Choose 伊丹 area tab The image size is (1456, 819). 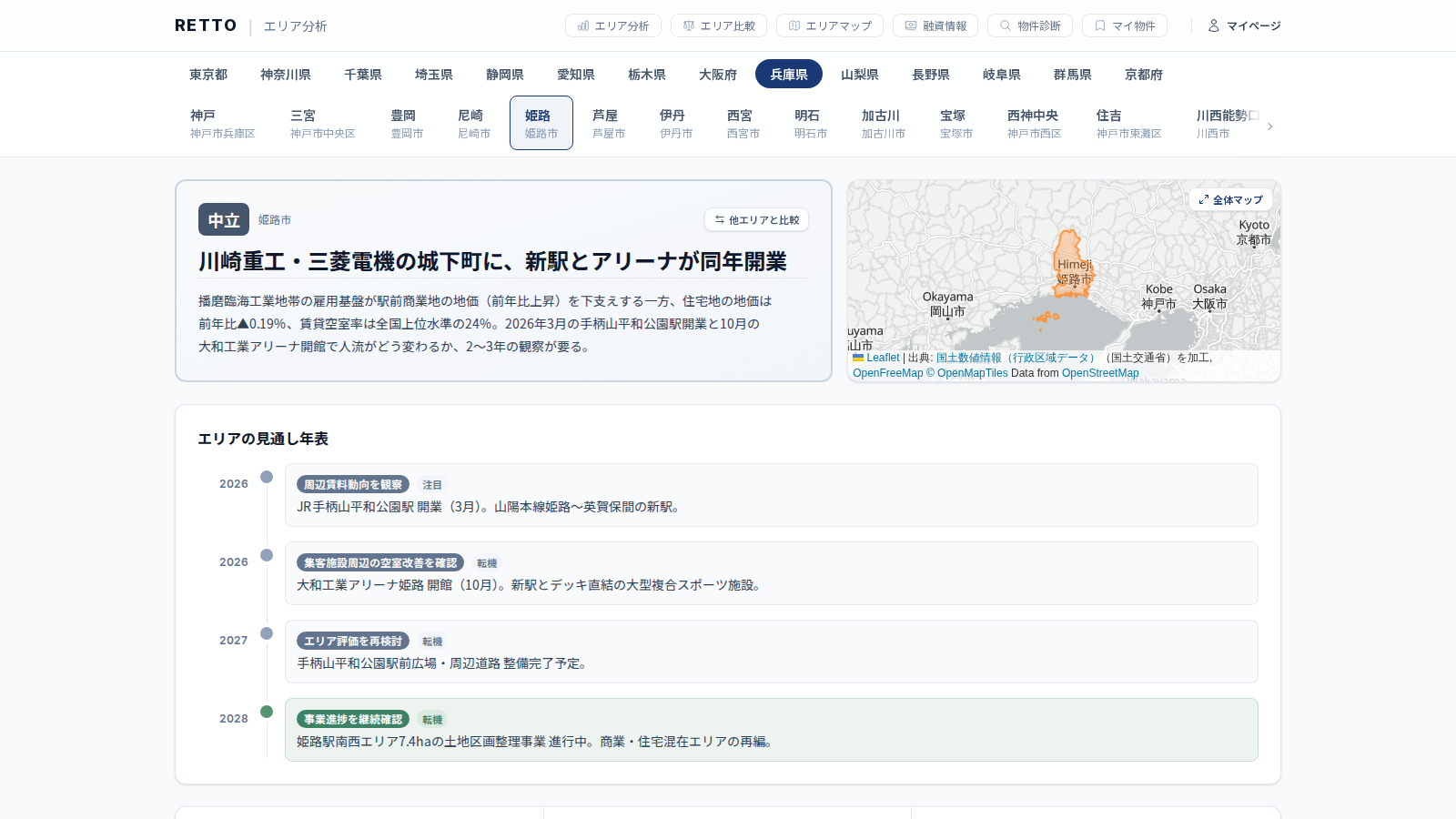(x=676, y=123)
